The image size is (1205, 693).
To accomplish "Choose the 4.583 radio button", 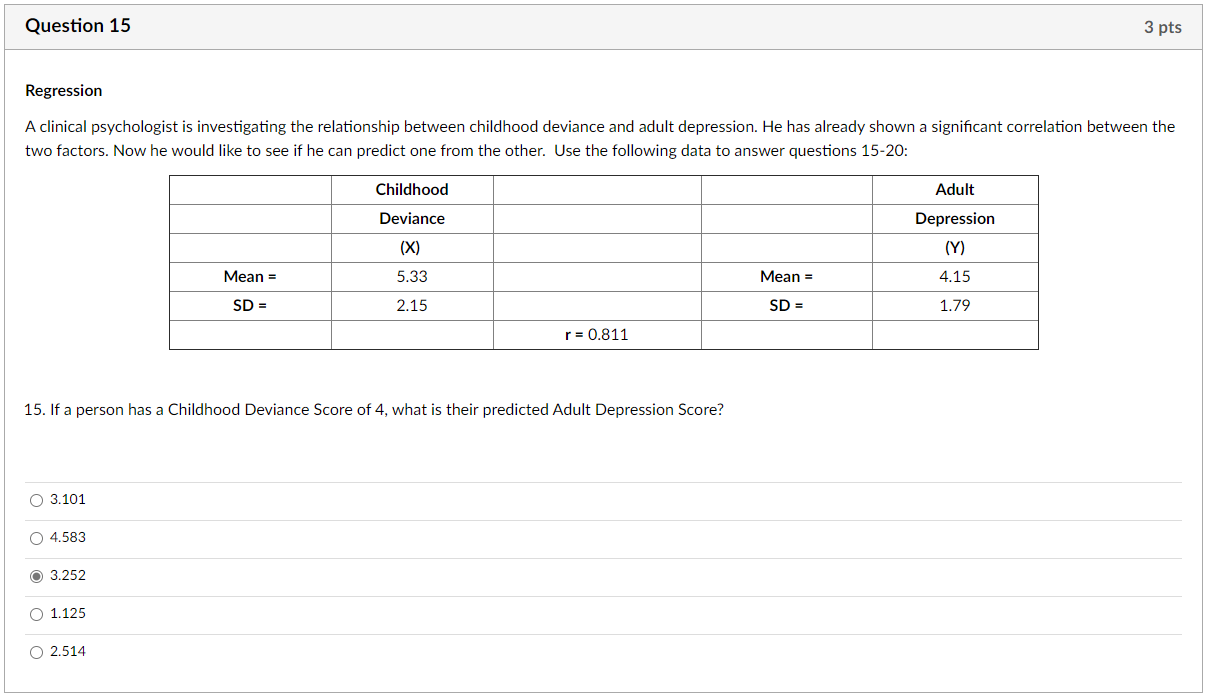I will point(37,537).
